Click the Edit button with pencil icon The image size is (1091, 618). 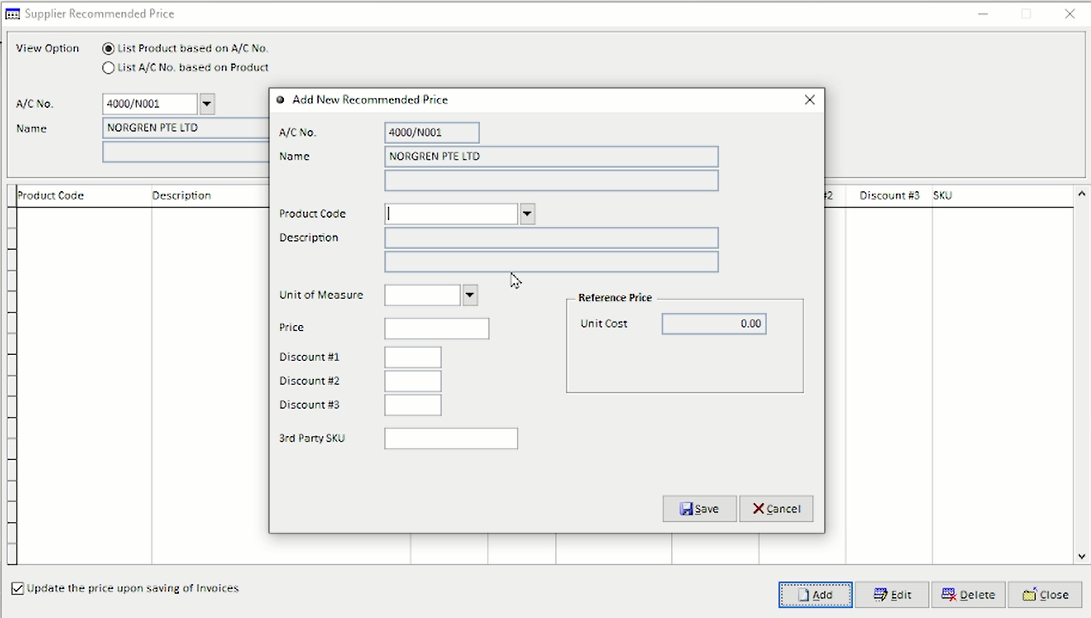click(x=892, y=595)
